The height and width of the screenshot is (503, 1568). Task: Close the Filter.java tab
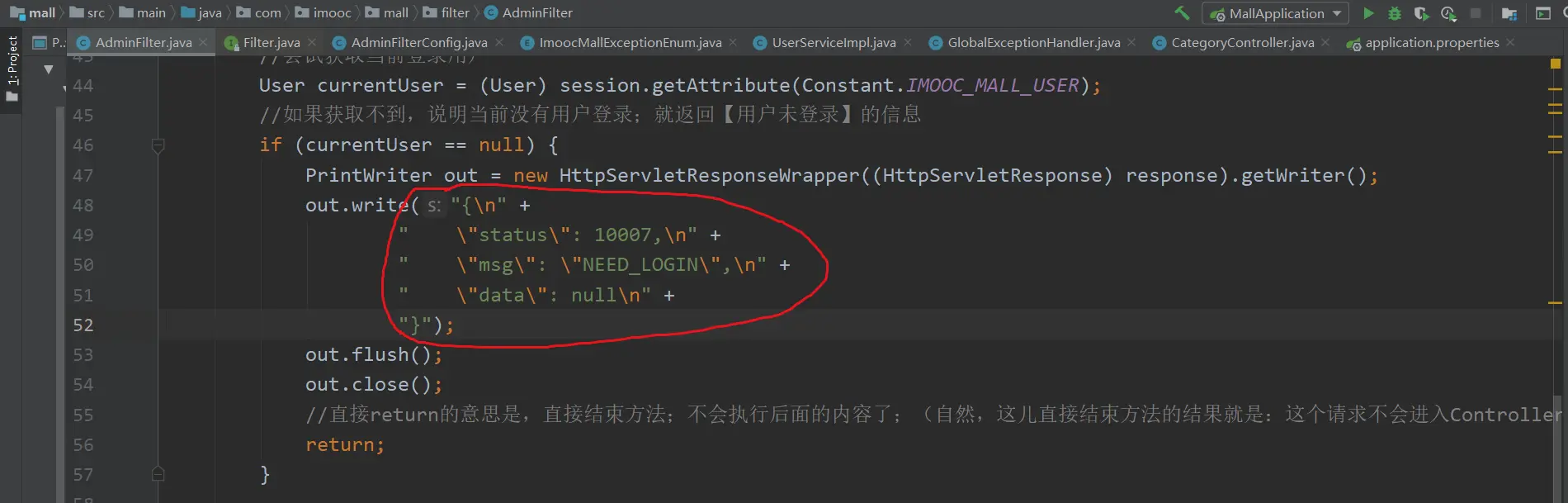point(312,42)
